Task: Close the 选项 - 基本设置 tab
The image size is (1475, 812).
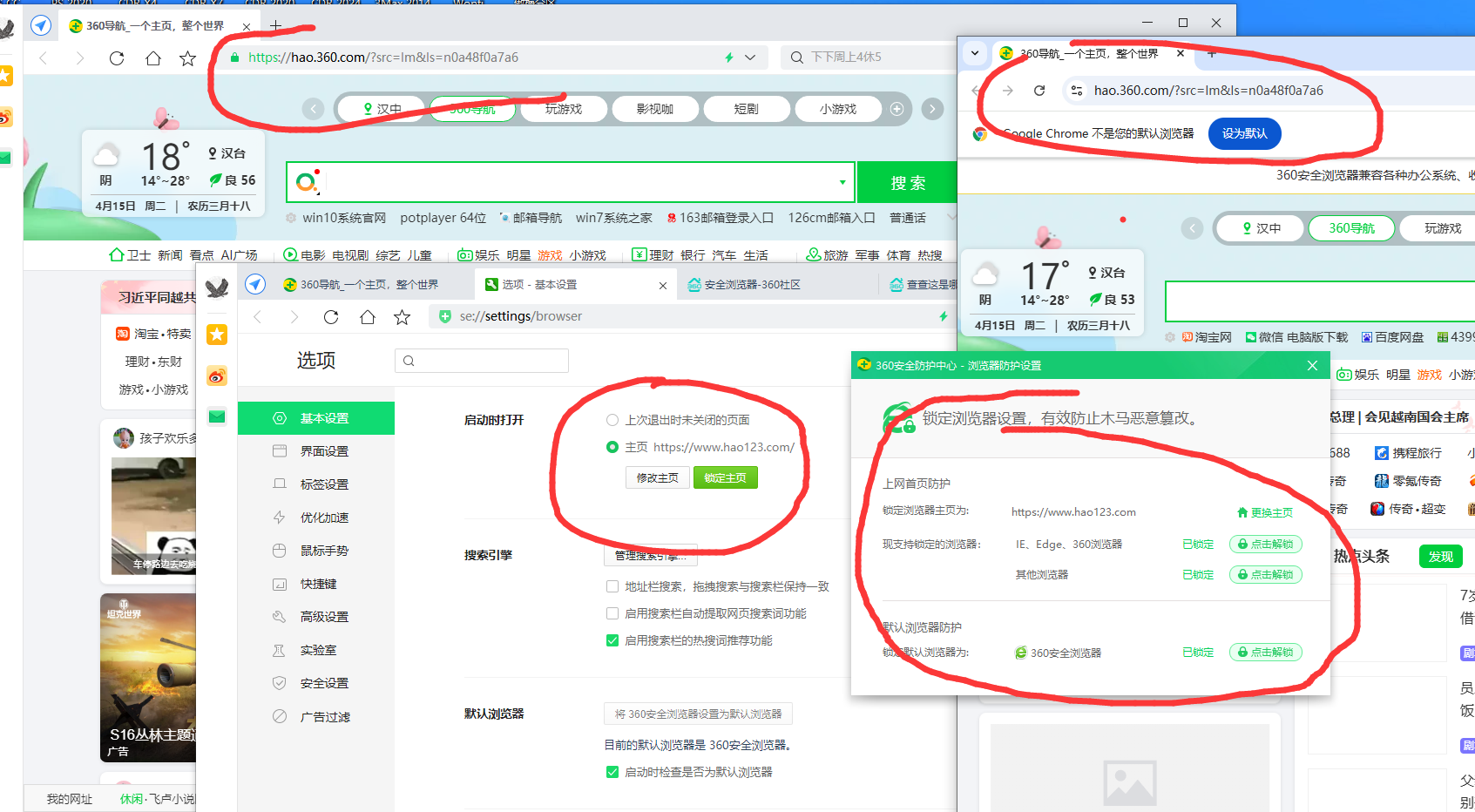Action: (x=663, y=285)
